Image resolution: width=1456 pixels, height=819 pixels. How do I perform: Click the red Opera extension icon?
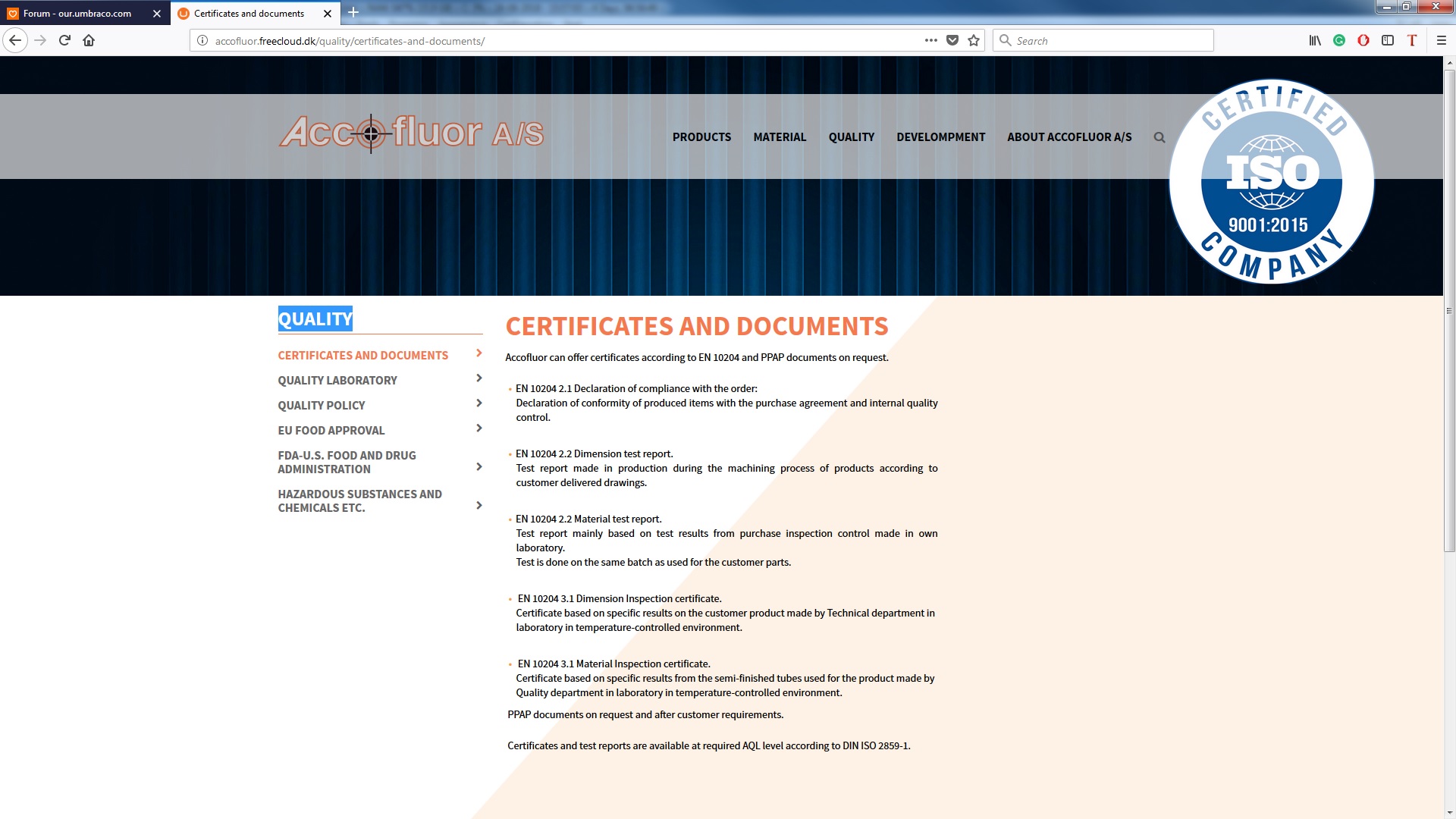[1363, 40]
